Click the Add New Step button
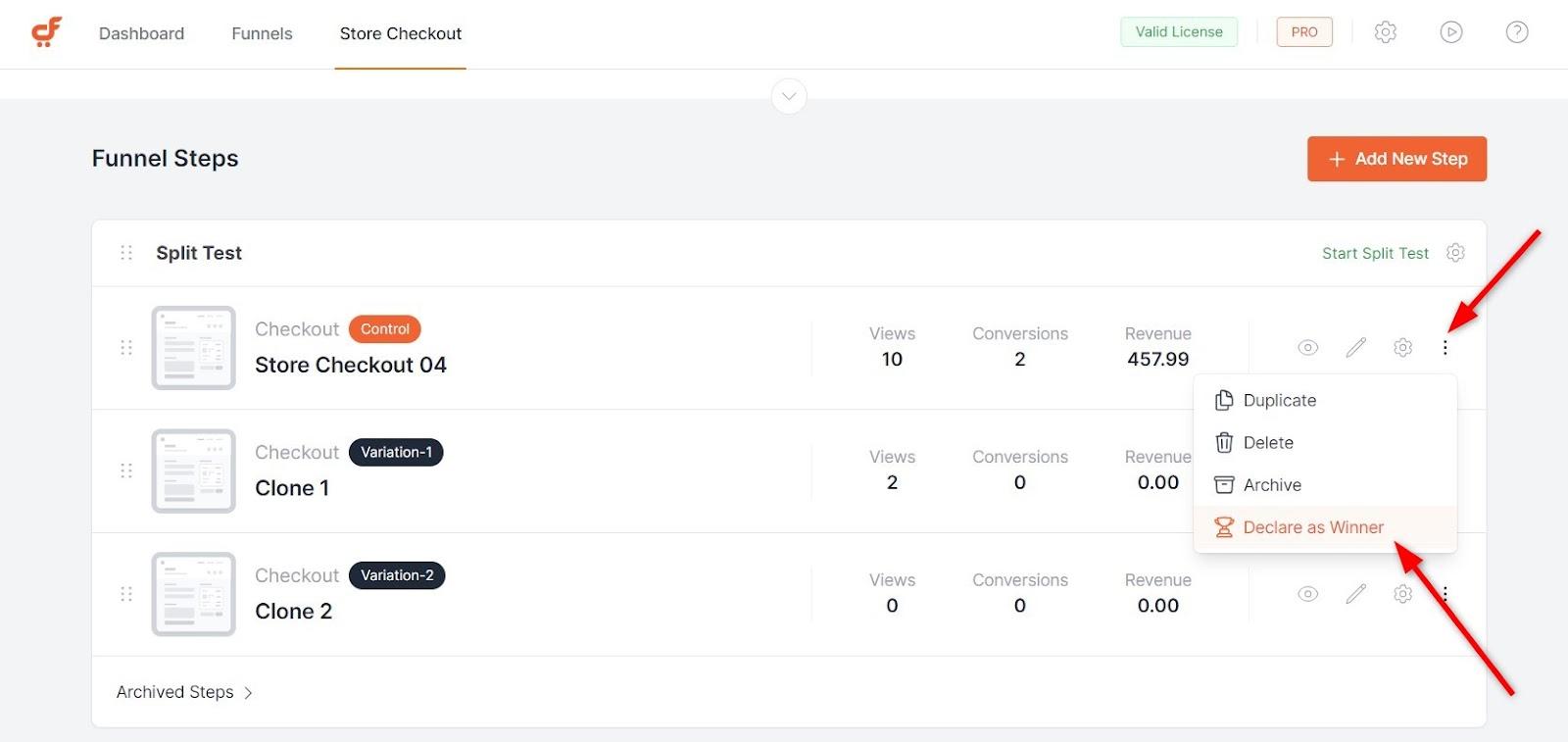Image resolution: width=1568 pixels, height=742 pixels. pyautogui.click(x=1396, y=159)
